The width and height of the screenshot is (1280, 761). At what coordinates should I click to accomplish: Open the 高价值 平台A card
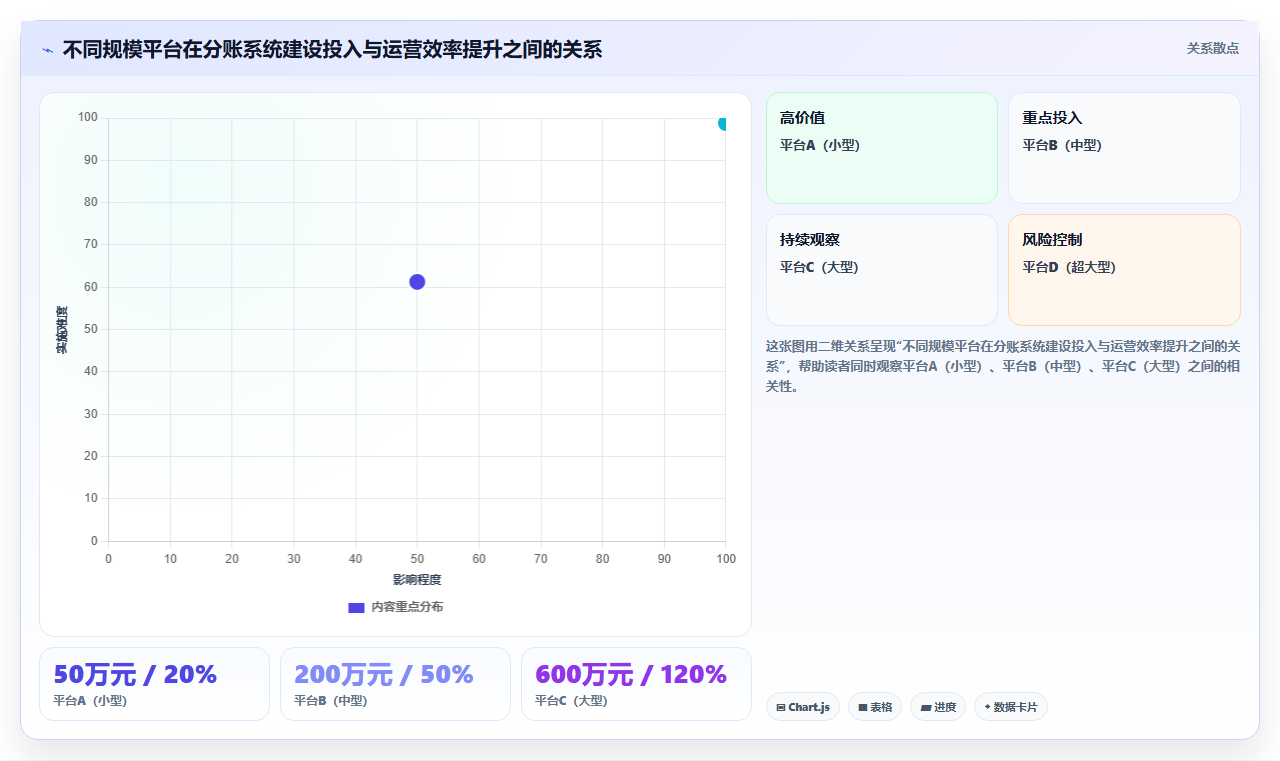click(x=882, y=148)
